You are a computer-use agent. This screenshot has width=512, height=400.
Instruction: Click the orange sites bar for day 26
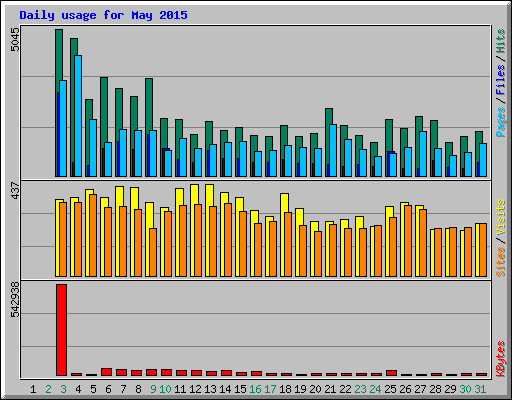pos(408,241)
